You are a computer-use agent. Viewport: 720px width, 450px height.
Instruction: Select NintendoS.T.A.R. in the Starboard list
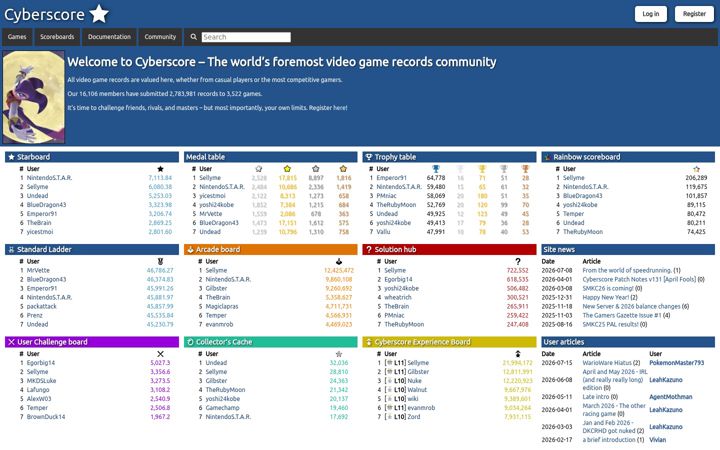click(x=49, y=178)
